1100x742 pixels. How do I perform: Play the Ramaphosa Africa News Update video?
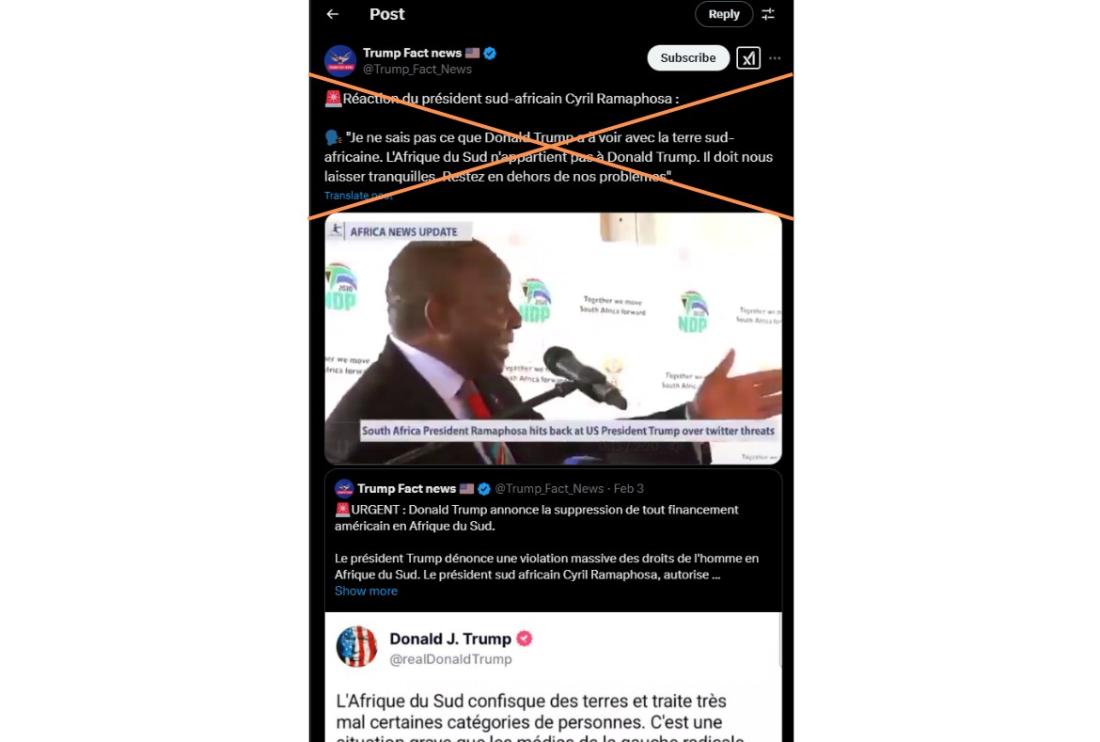(x=553, y=339)
